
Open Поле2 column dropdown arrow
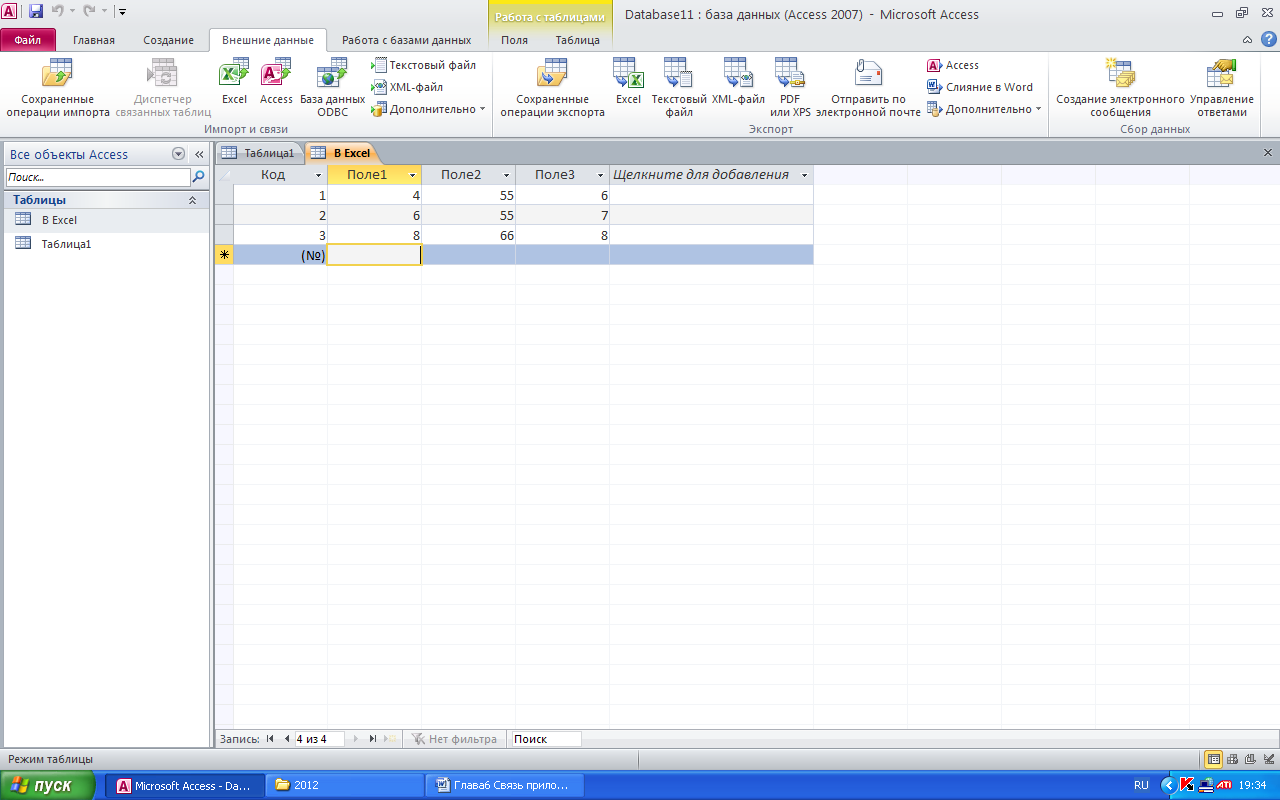coord(507,175)
